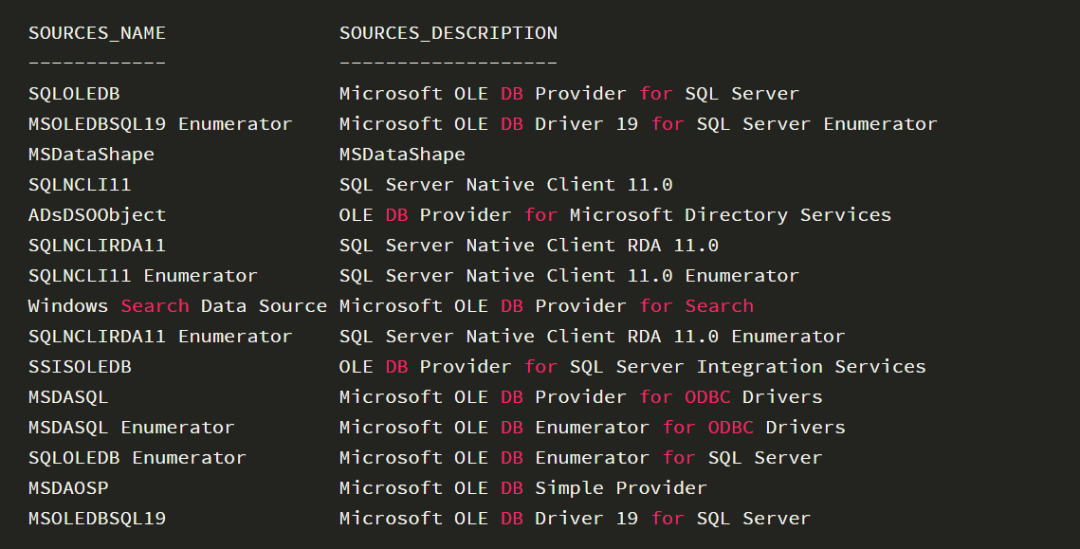Screen dimensions: 1080x549
Task: Click the SQLNCLIRDA11 Enumerator source name
Action: tap(160, 336)
